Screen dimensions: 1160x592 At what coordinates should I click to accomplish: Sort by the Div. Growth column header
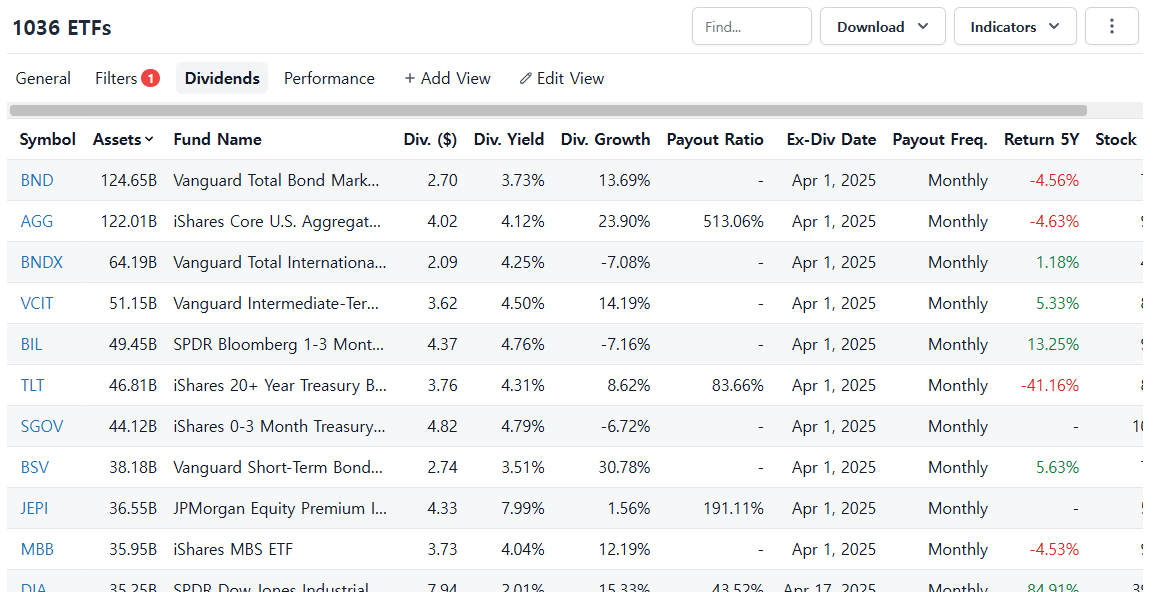[605, 139]
